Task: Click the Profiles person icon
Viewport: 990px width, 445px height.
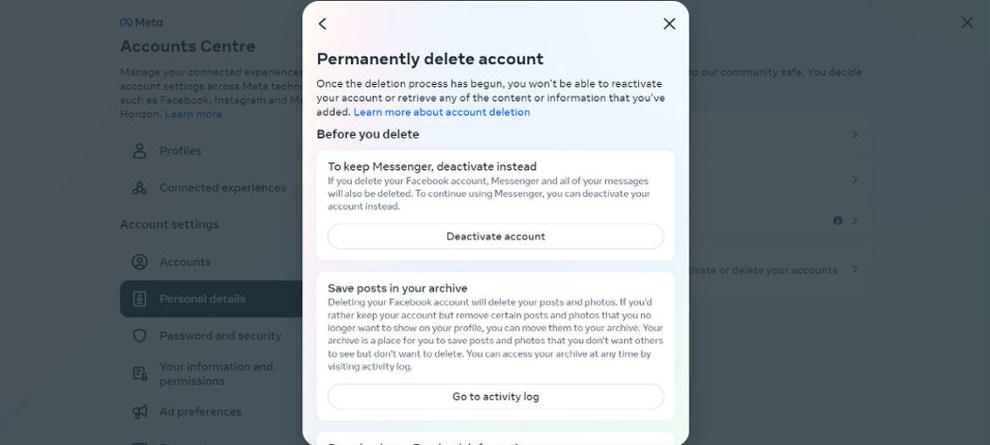Action: click(140, 151)
